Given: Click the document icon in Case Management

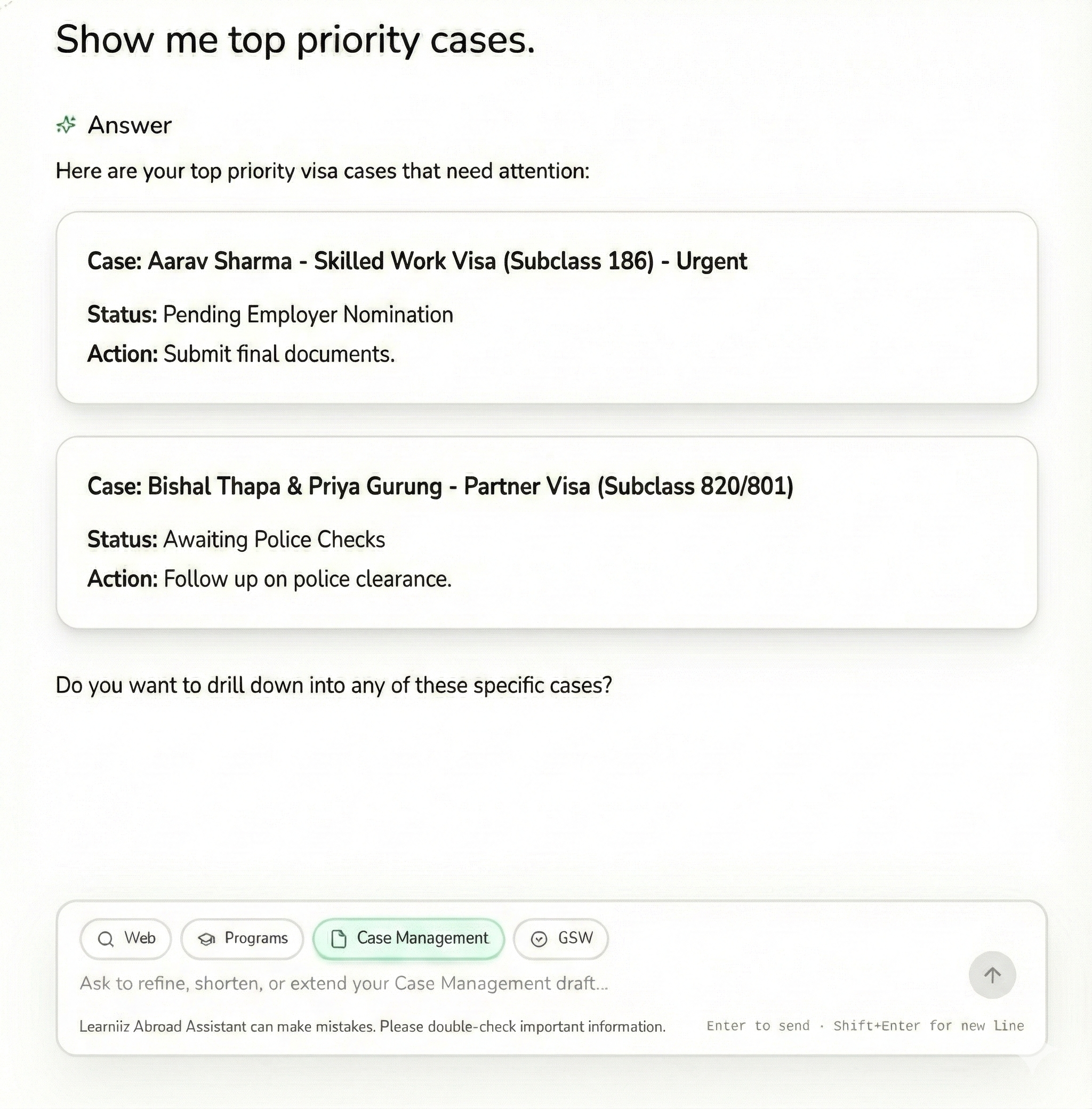Looking at the screenshot, I should pyautogui.click(x=339, y=939).
